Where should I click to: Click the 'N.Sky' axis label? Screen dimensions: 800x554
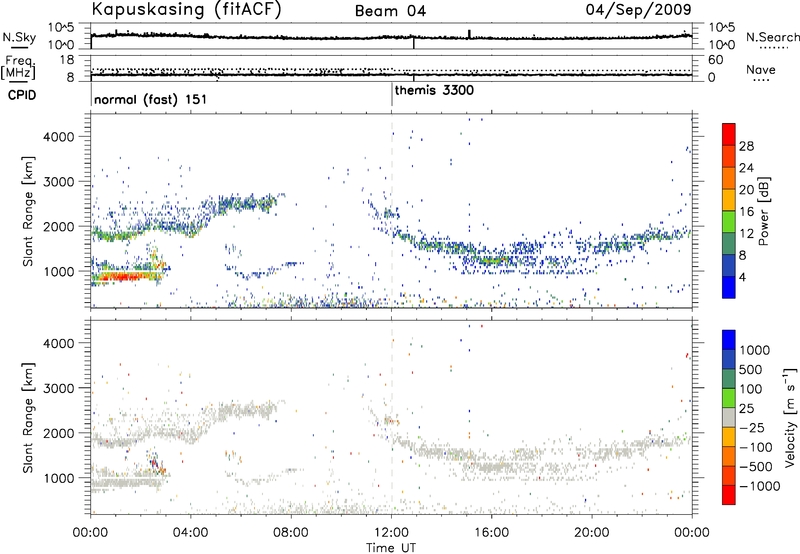point(19,37)
